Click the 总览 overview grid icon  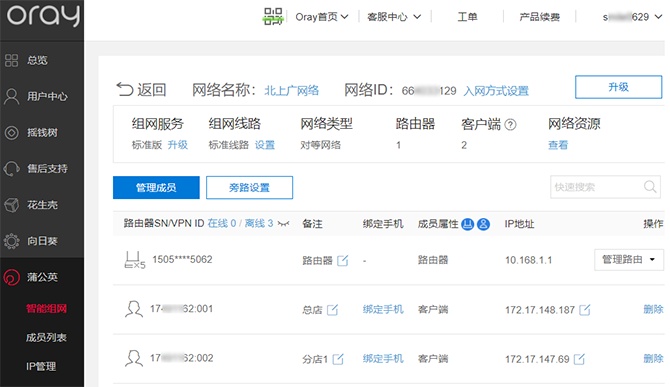click(12, 60)
